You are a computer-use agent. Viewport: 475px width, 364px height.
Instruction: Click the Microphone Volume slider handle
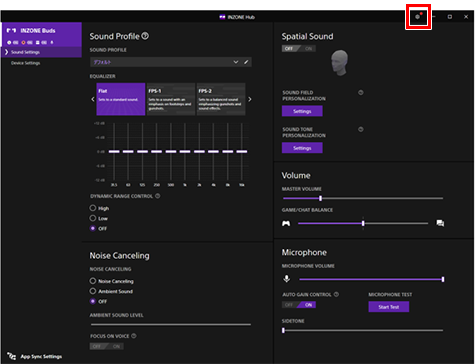click(x=443, y=279)
